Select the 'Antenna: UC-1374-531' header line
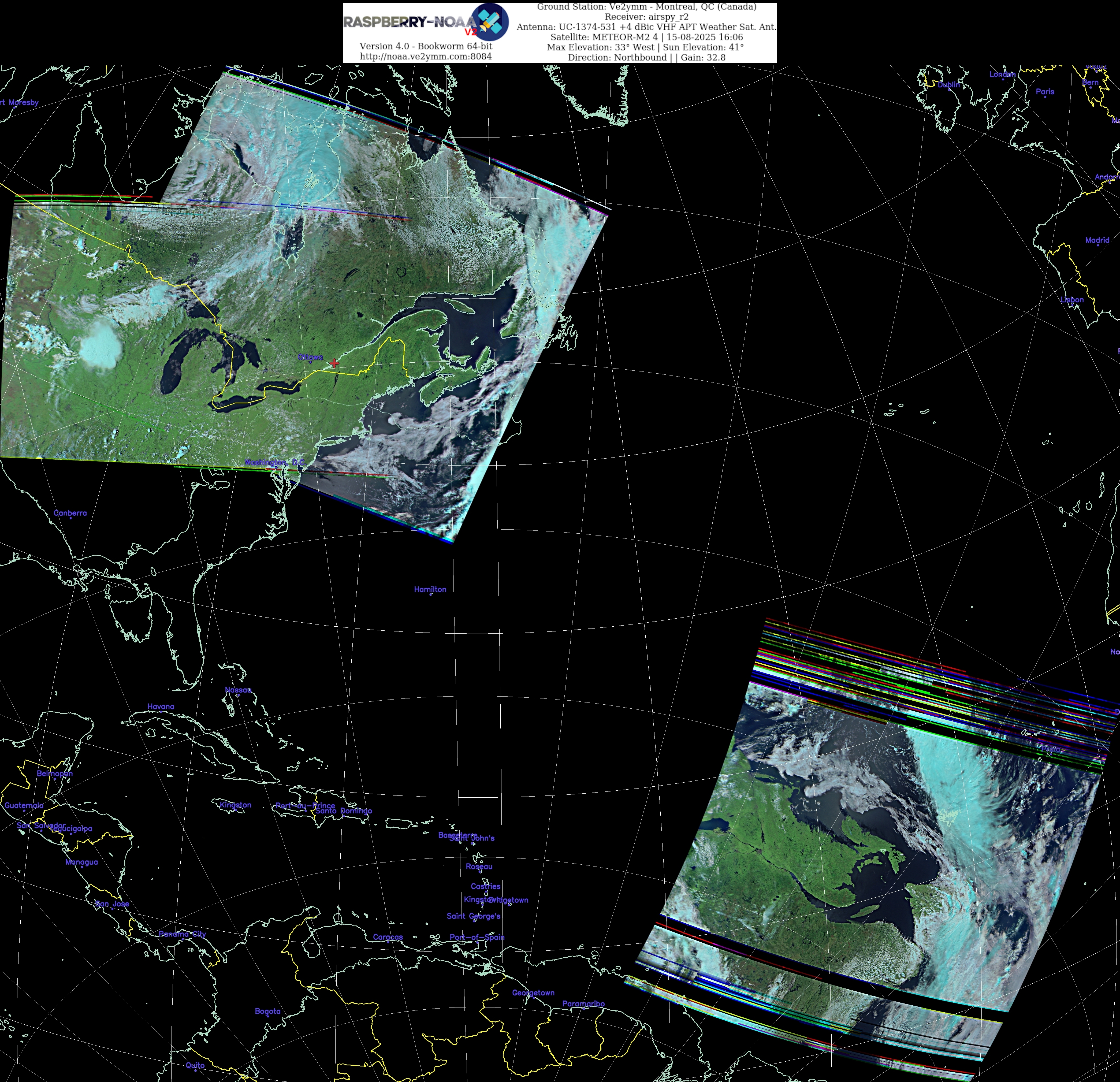The image size is (1120, 1082). click(646, 27)
